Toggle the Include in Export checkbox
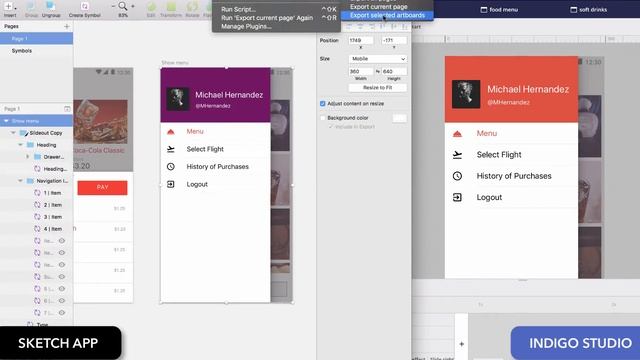 (331, 127)
